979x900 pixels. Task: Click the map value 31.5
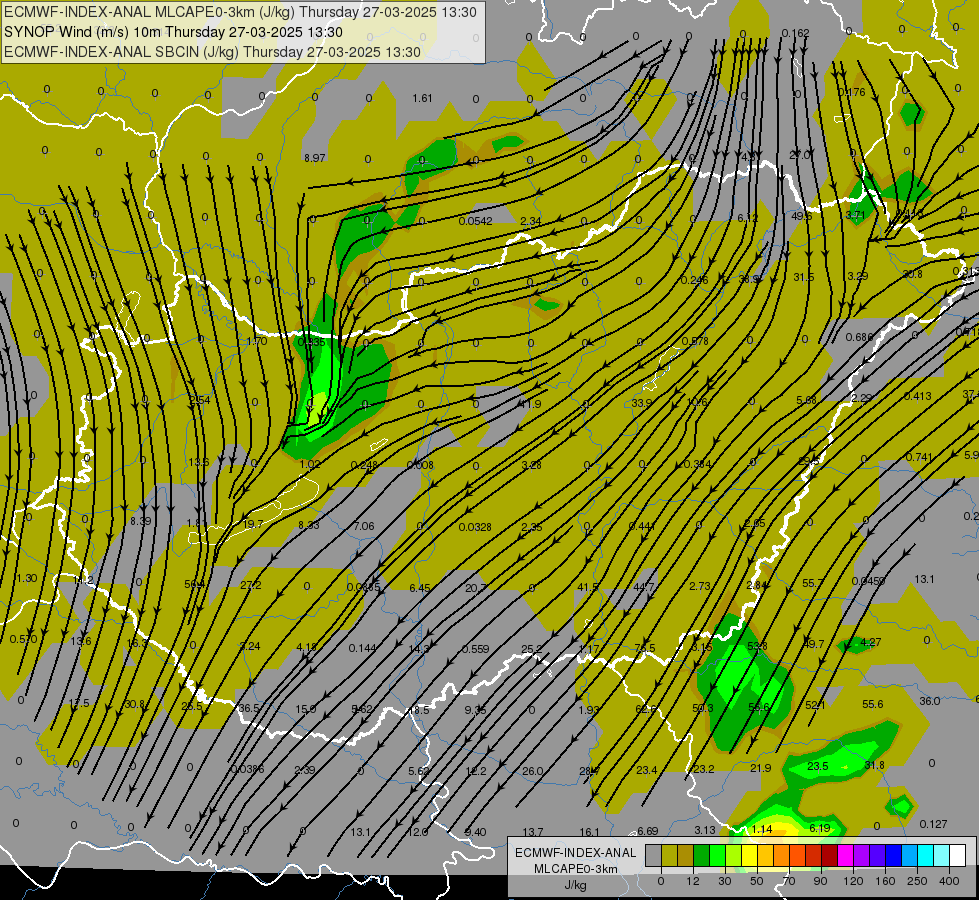click(804, 277)
